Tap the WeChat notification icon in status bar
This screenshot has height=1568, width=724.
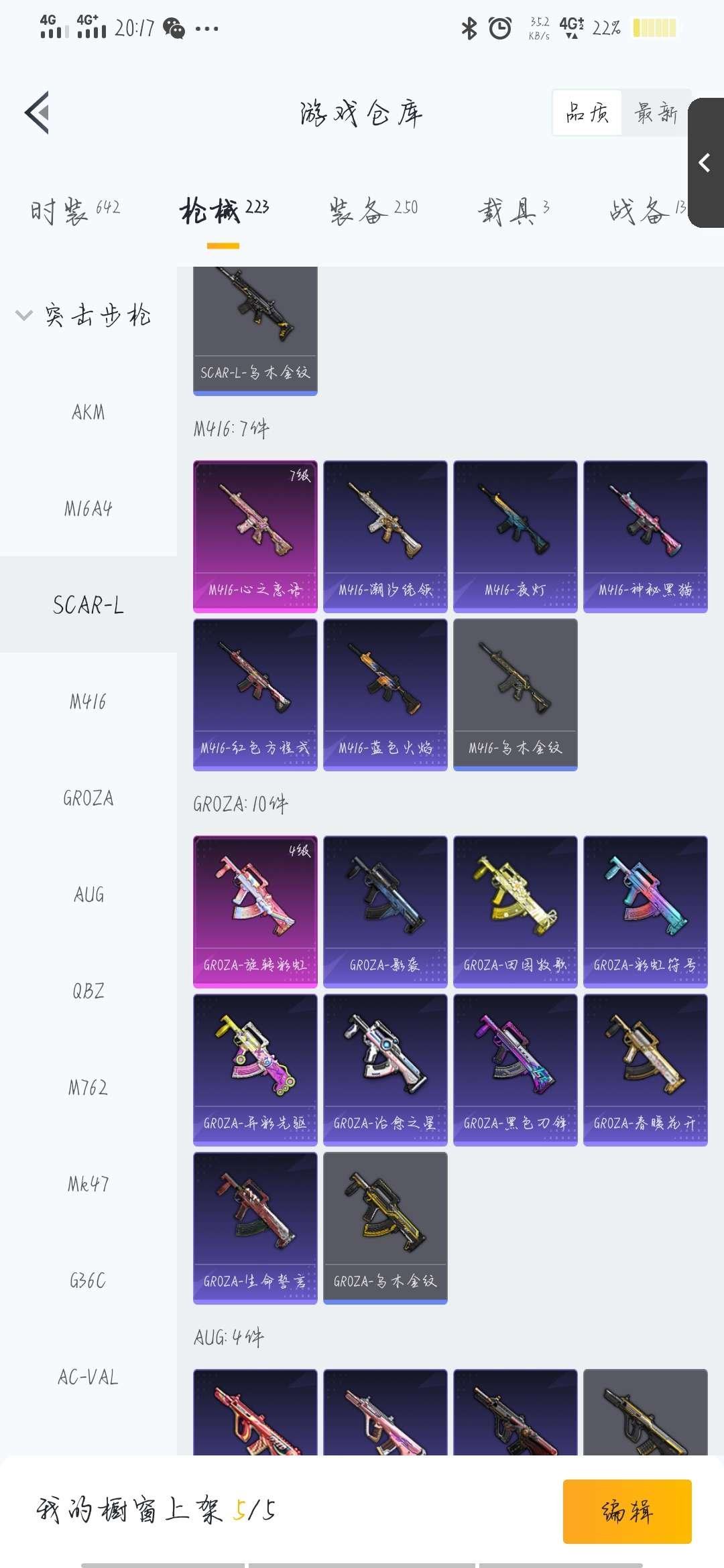click(174, 28)
